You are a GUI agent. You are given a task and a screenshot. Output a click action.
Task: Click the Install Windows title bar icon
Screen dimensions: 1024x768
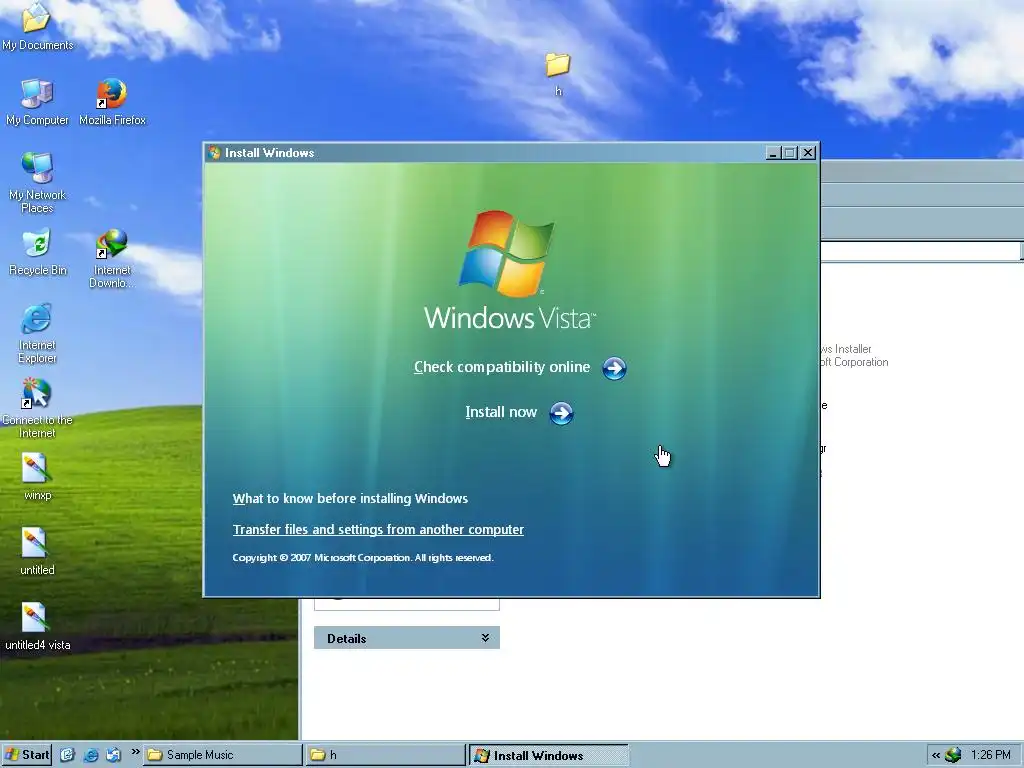pos(215,153)
